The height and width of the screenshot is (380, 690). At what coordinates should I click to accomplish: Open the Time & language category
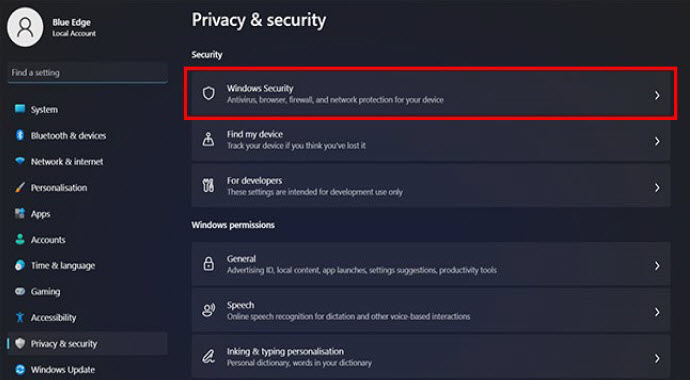88,266
